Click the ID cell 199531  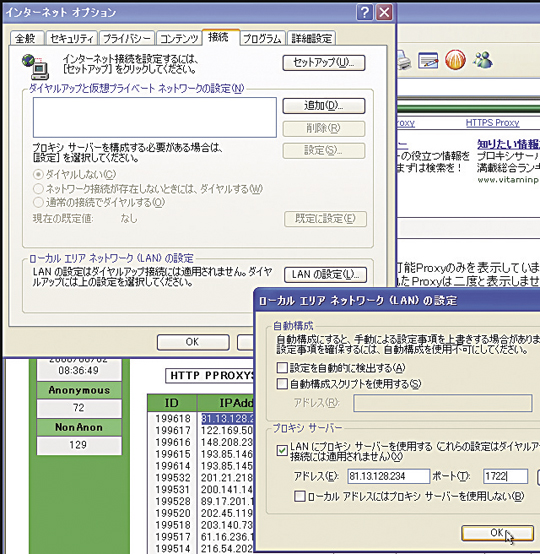click(173, 490)
